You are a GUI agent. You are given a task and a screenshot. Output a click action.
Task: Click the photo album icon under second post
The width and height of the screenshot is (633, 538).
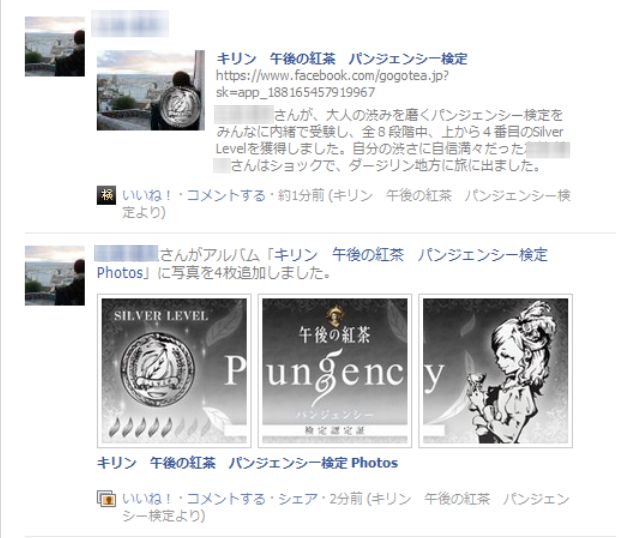107,499
